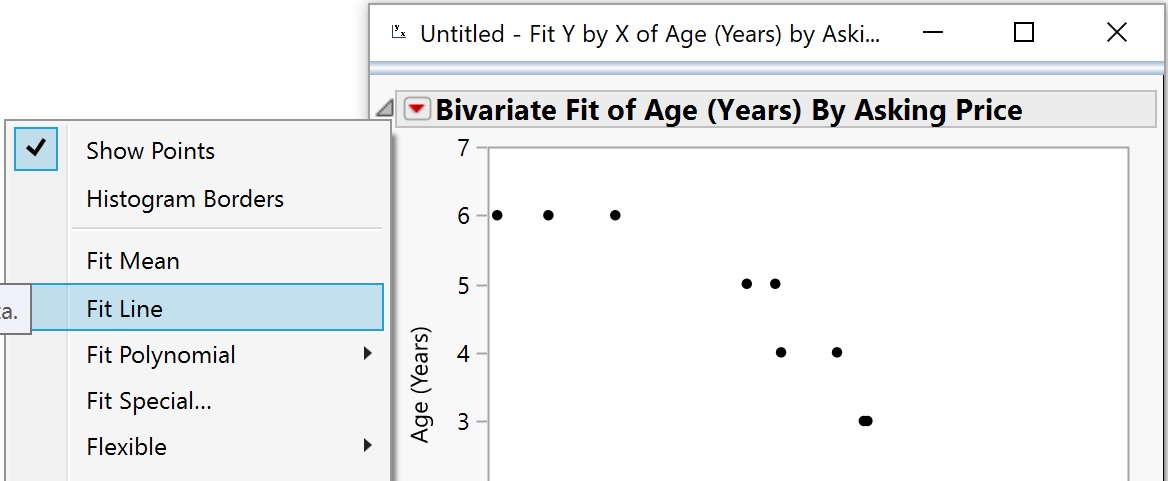Select the rightmost data point at age 6
The width and height of the screenshot is (1168, 481).
[615, 215]
